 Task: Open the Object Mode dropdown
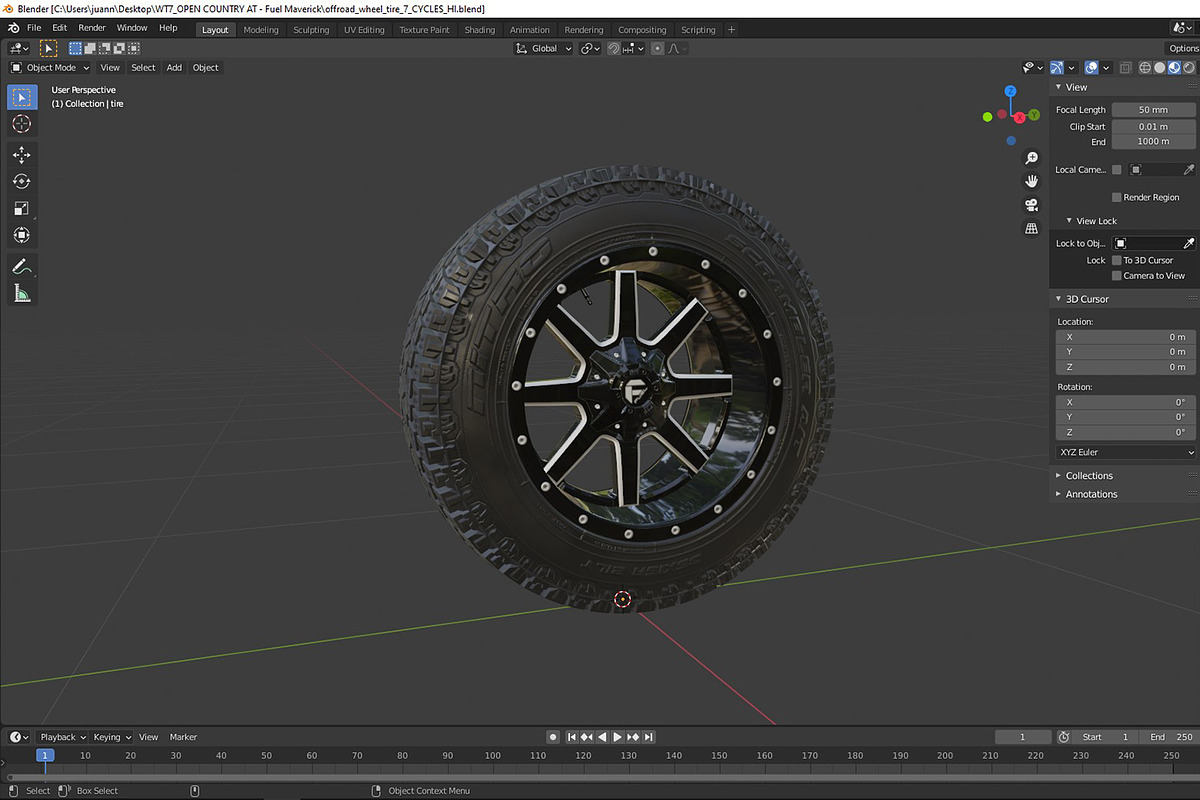pyautogui.click(x=49, y=68)
